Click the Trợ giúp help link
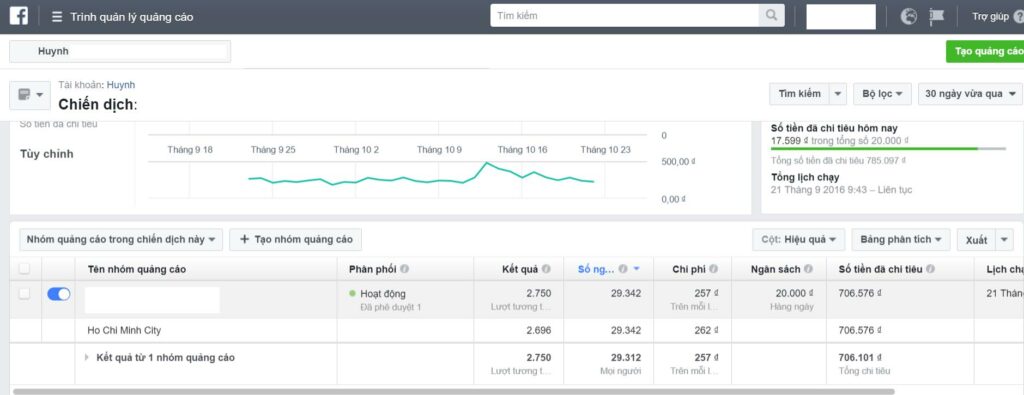This screenshot has width=1024, height=395. click(990, 17)
